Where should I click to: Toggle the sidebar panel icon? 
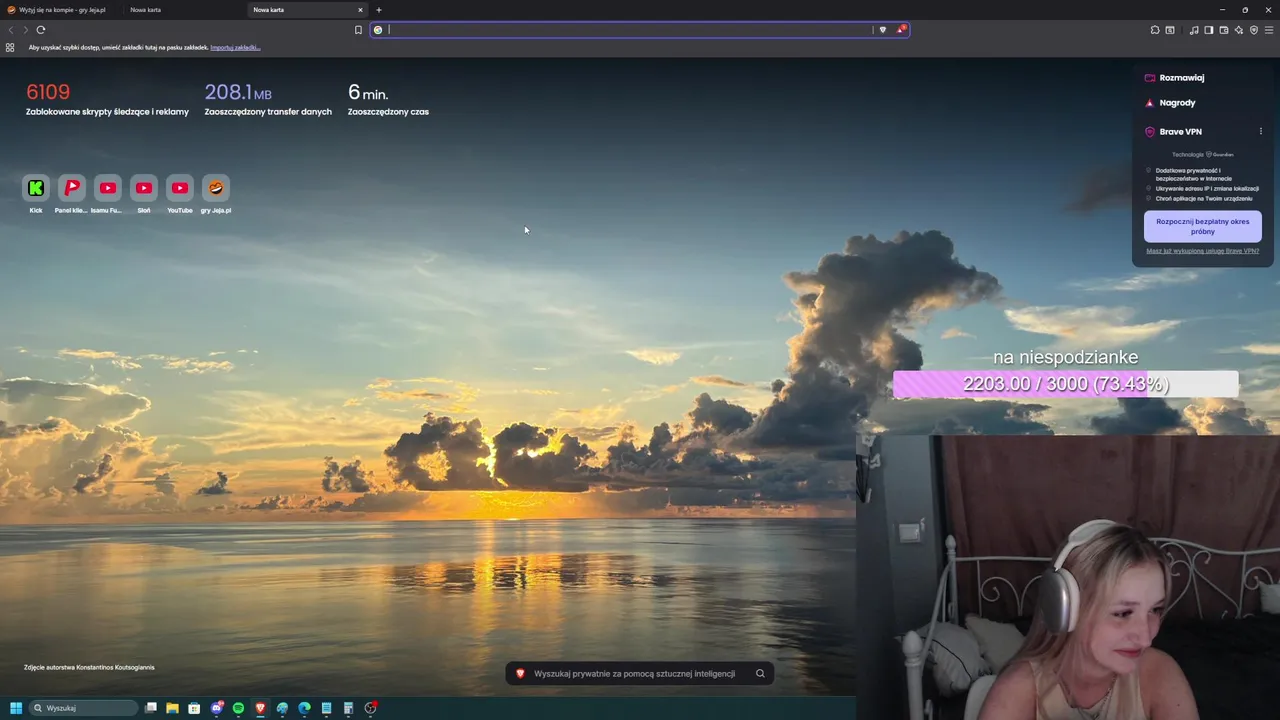(1209, 30)
